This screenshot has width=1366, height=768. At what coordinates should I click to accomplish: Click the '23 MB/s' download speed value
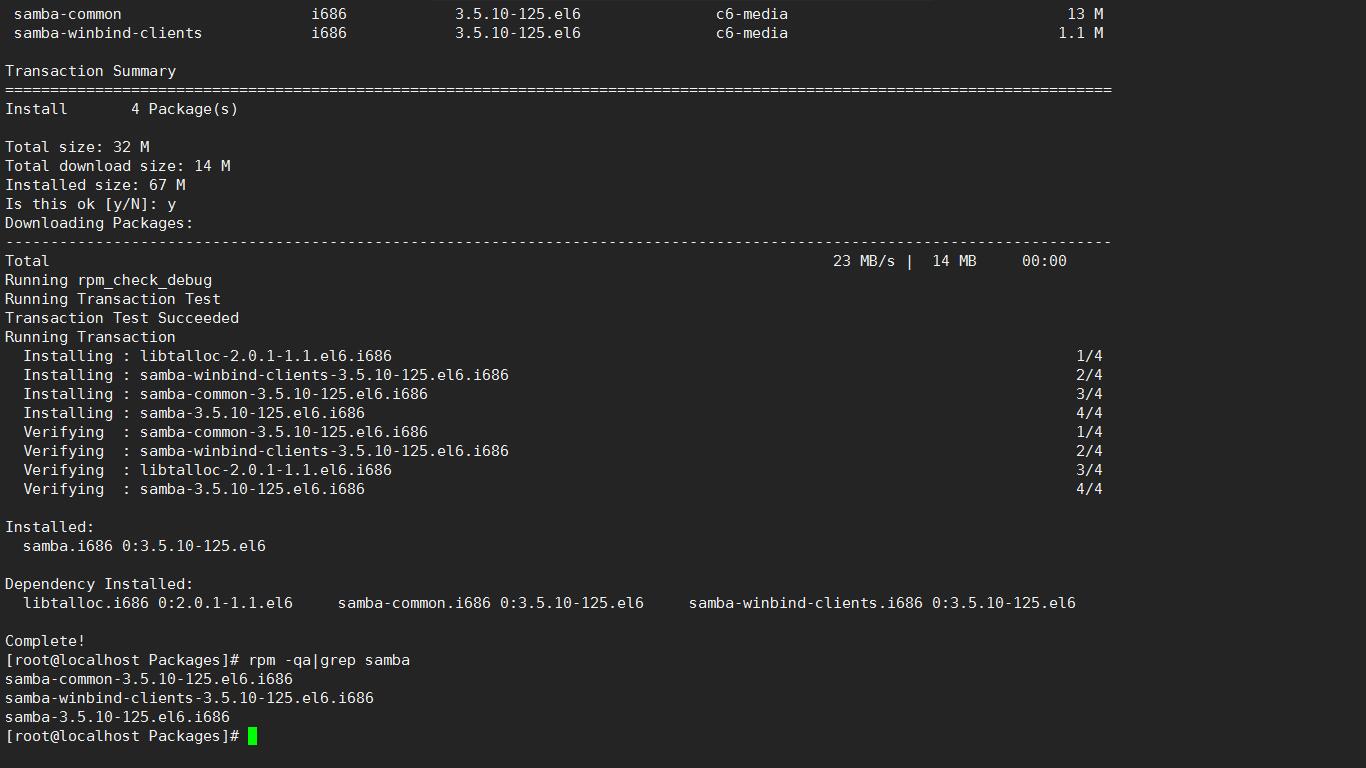coord(864,261)
